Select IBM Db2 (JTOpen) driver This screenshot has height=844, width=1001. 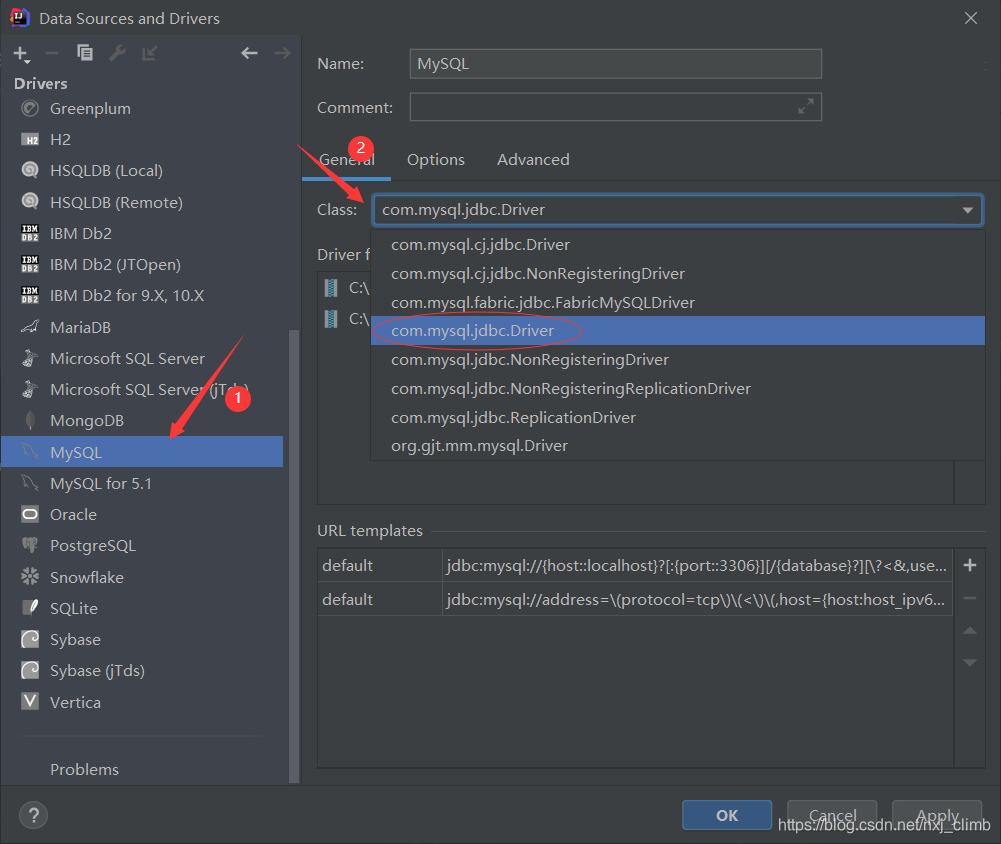tap(142, 265)
